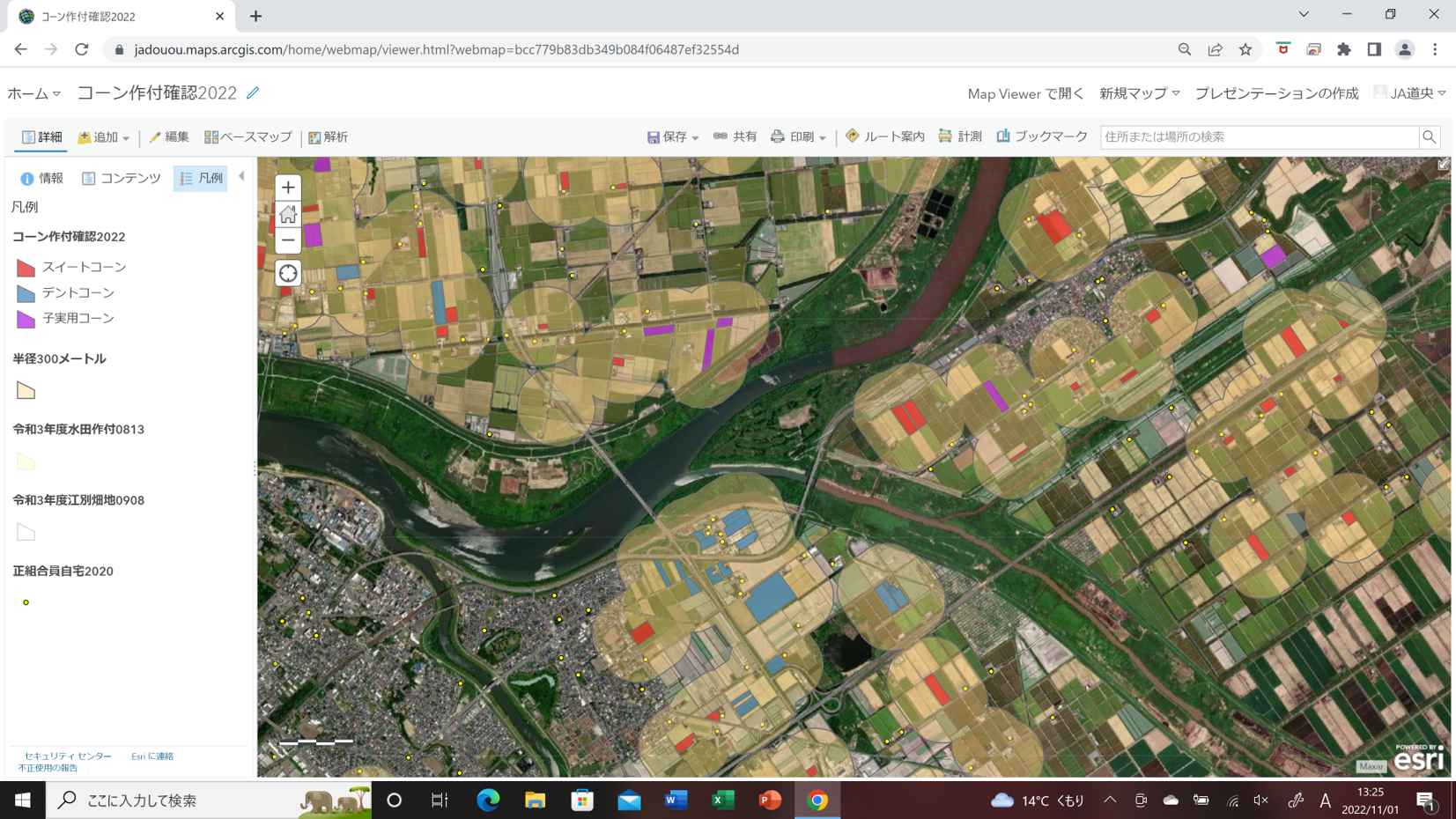1456x819 pixels.
Task: Click プレゼンテーションの作成 link
Action: pos(1276,93)
